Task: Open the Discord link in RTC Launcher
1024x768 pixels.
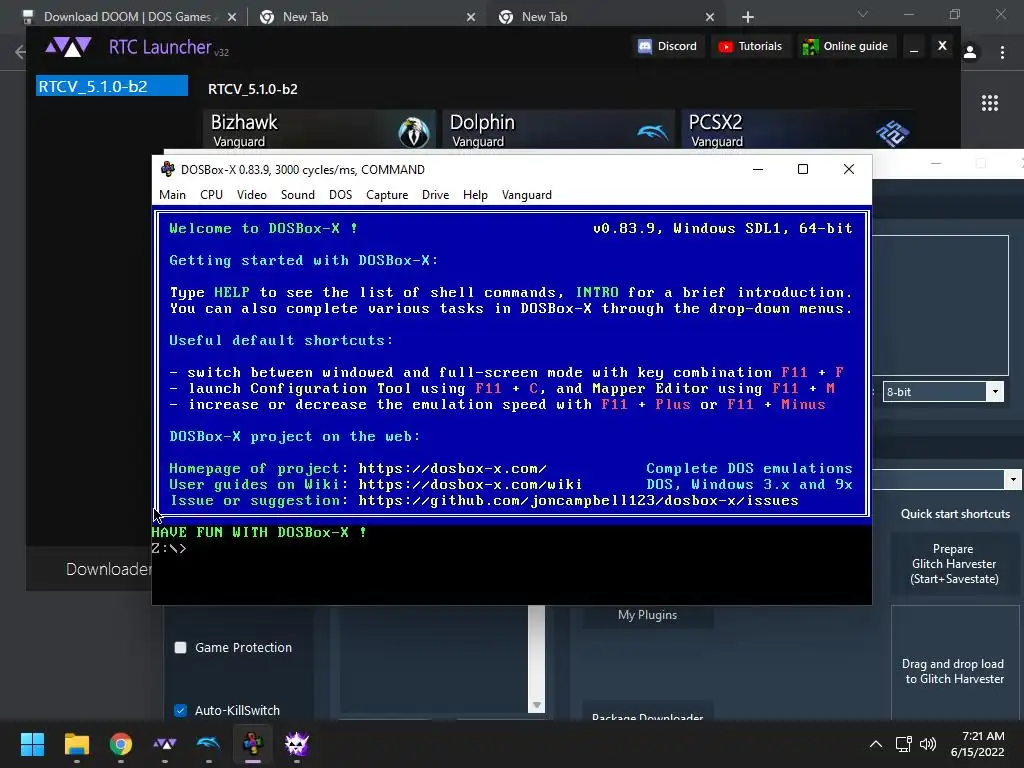Action: (x=667, y=46)
